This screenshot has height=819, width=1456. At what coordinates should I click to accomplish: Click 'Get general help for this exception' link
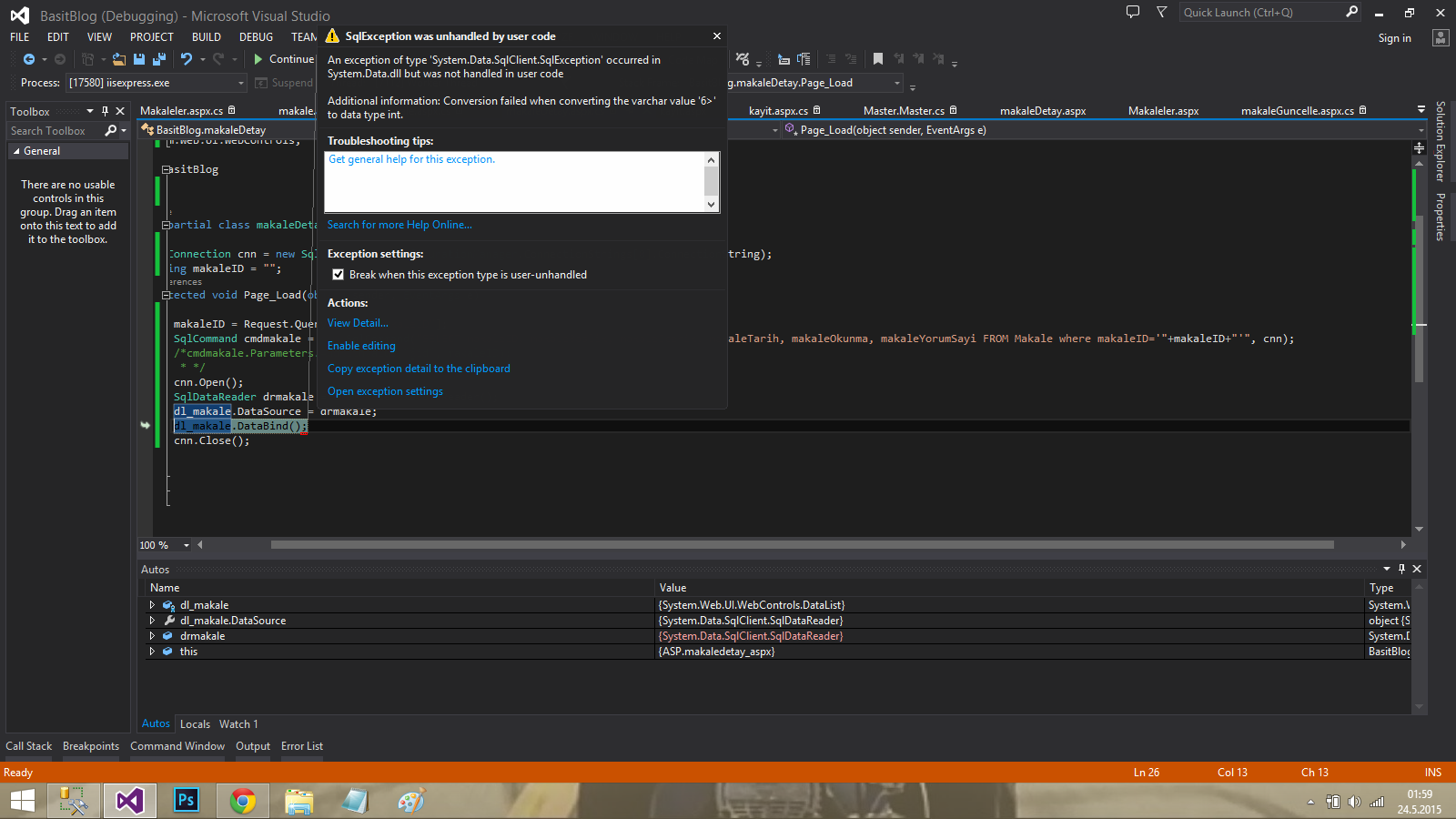(x=411, y=159)
